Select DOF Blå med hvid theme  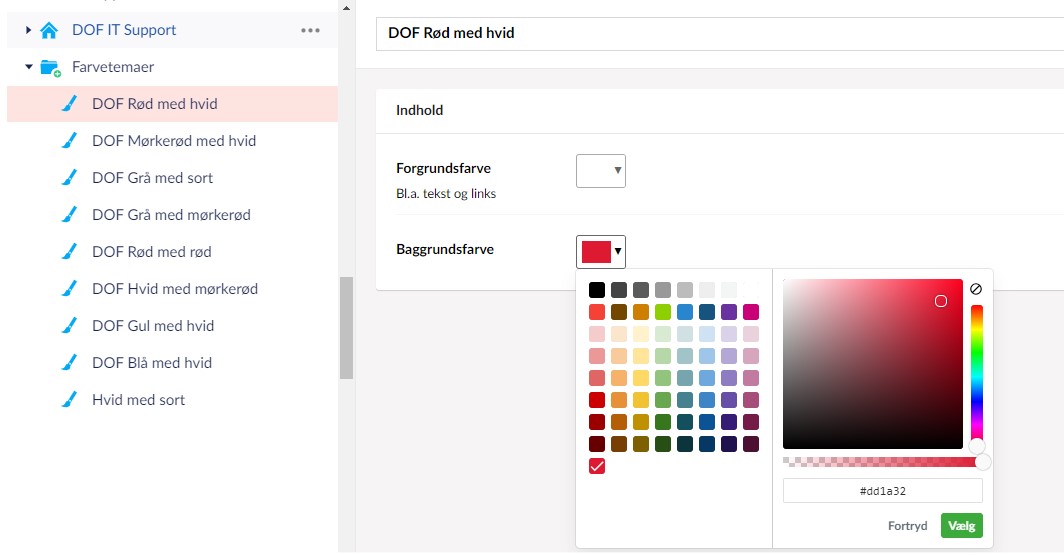[x=152, y=362]
